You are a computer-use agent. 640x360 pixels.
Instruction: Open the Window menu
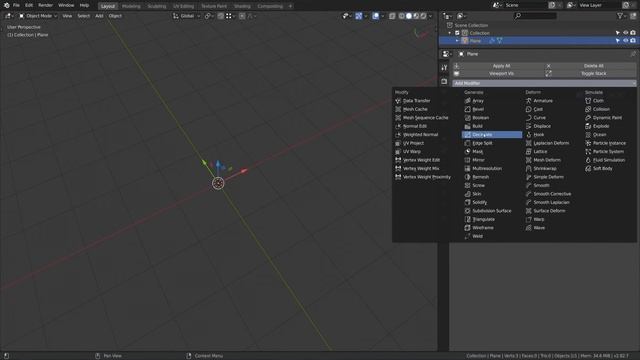(66, 5)
